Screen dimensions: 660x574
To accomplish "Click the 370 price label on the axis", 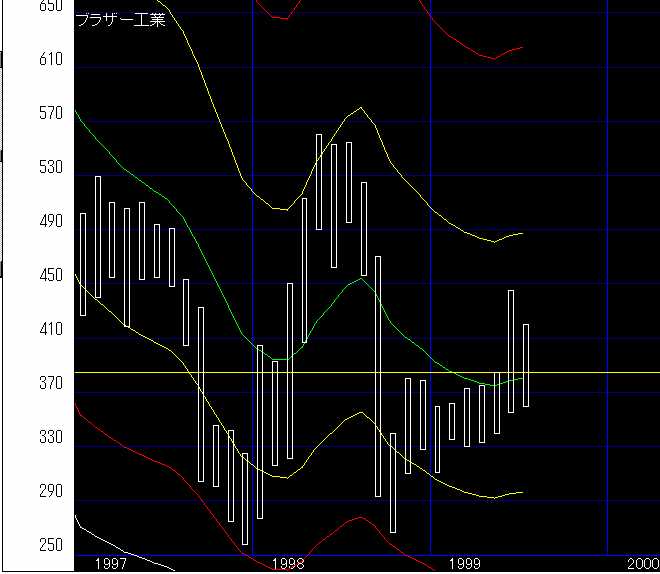I will [50, 384].
